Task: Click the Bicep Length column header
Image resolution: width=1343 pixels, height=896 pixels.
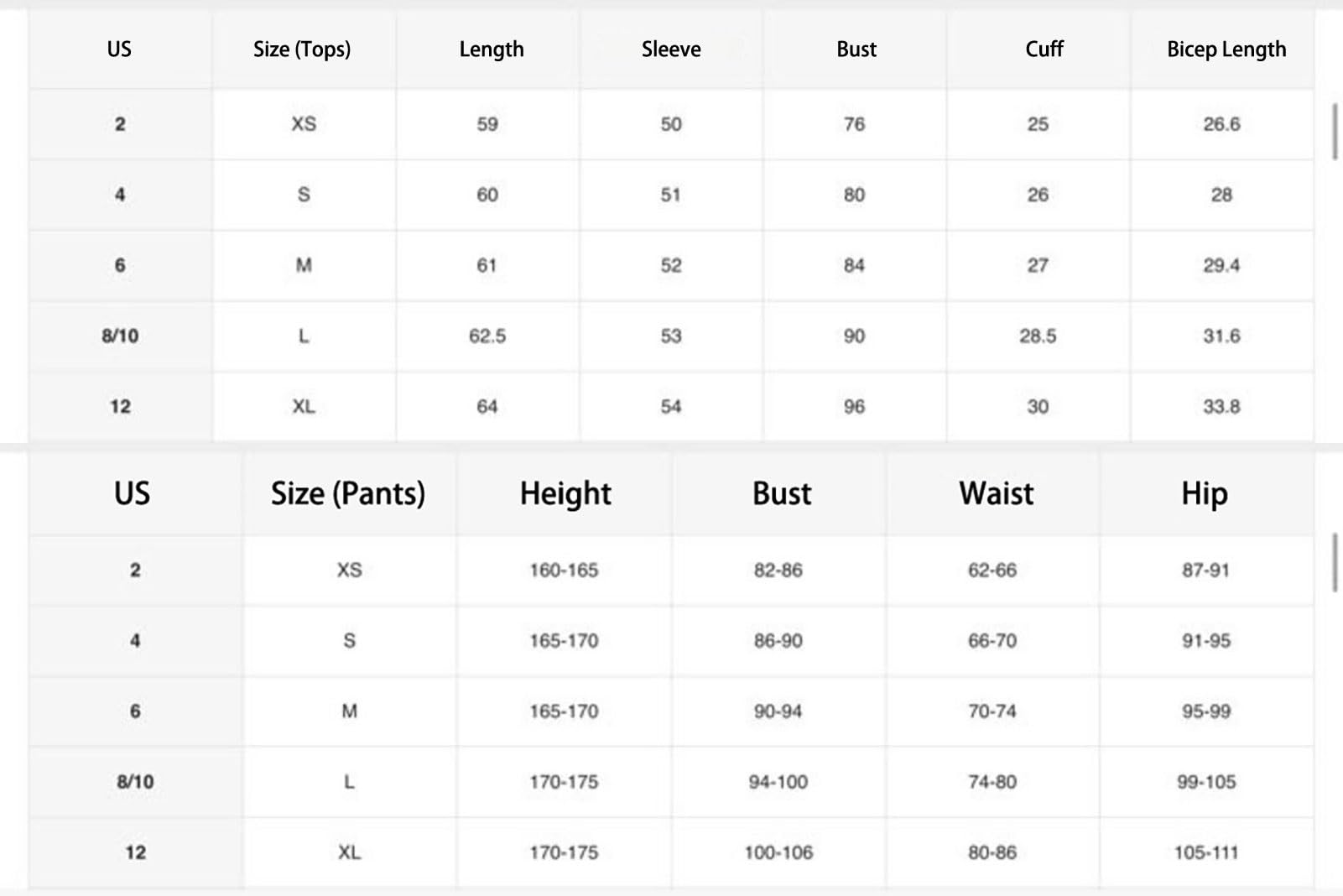Action: pos(1226,49)
